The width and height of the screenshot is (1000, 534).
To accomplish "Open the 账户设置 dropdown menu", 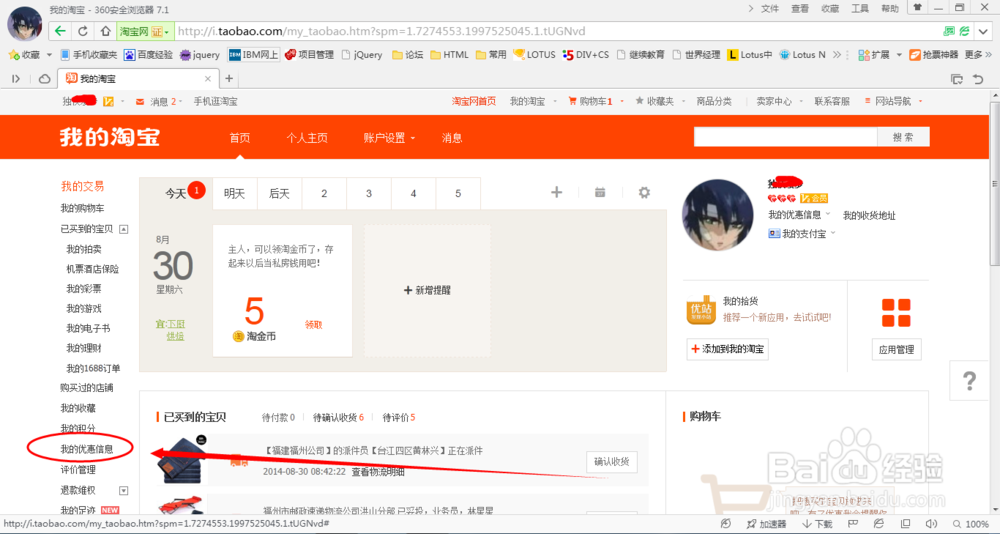I will tap(388, 138).
